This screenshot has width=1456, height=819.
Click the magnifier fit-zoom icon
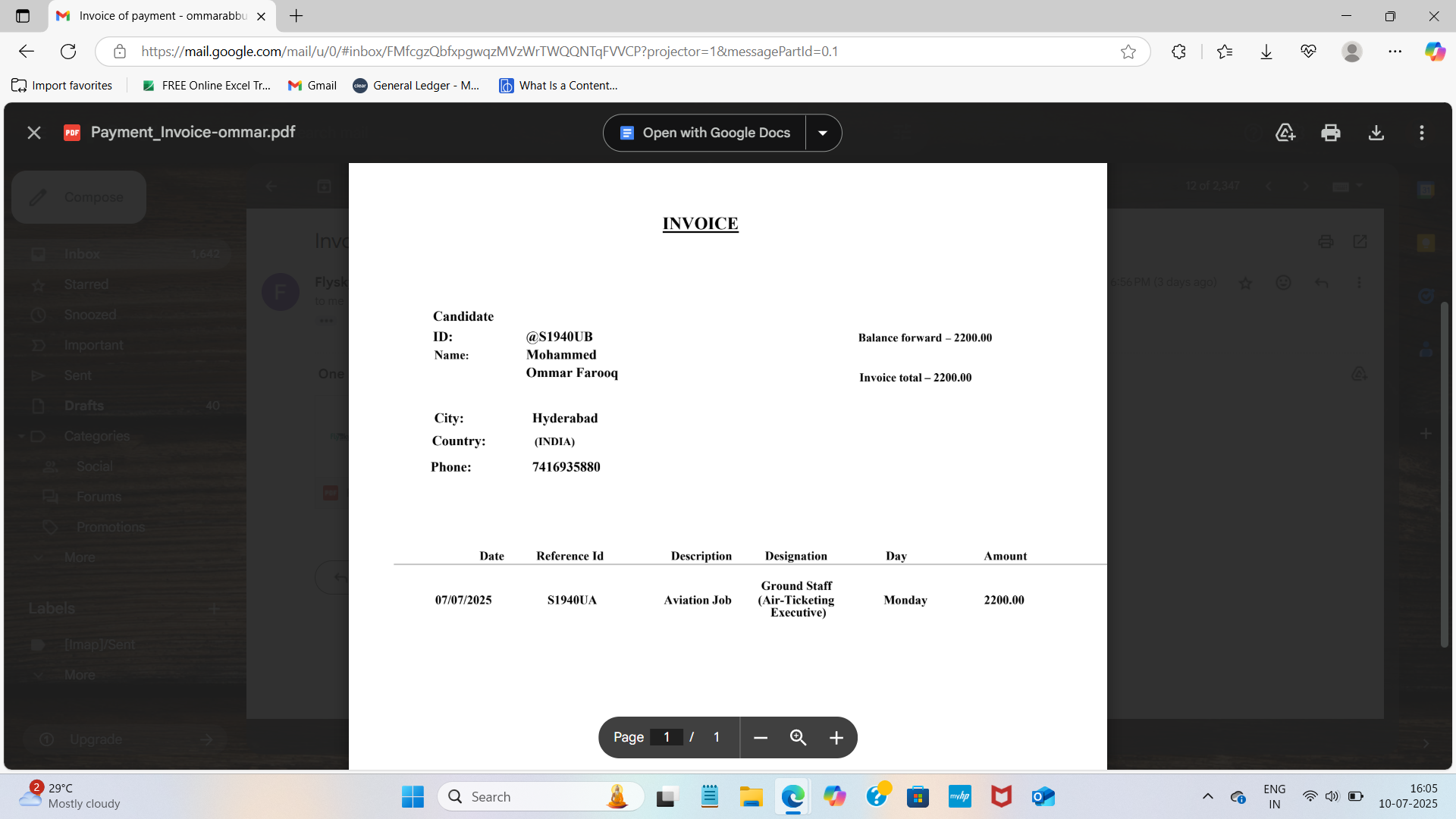(798, 738)
